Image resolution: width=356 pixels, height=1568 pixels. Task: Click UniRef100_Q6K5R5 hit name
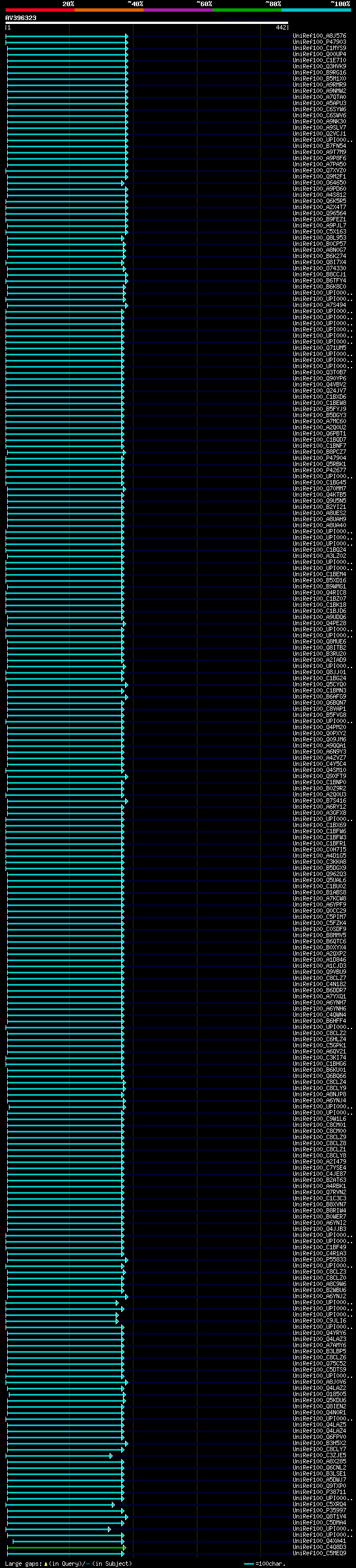(x=319, y=201)
